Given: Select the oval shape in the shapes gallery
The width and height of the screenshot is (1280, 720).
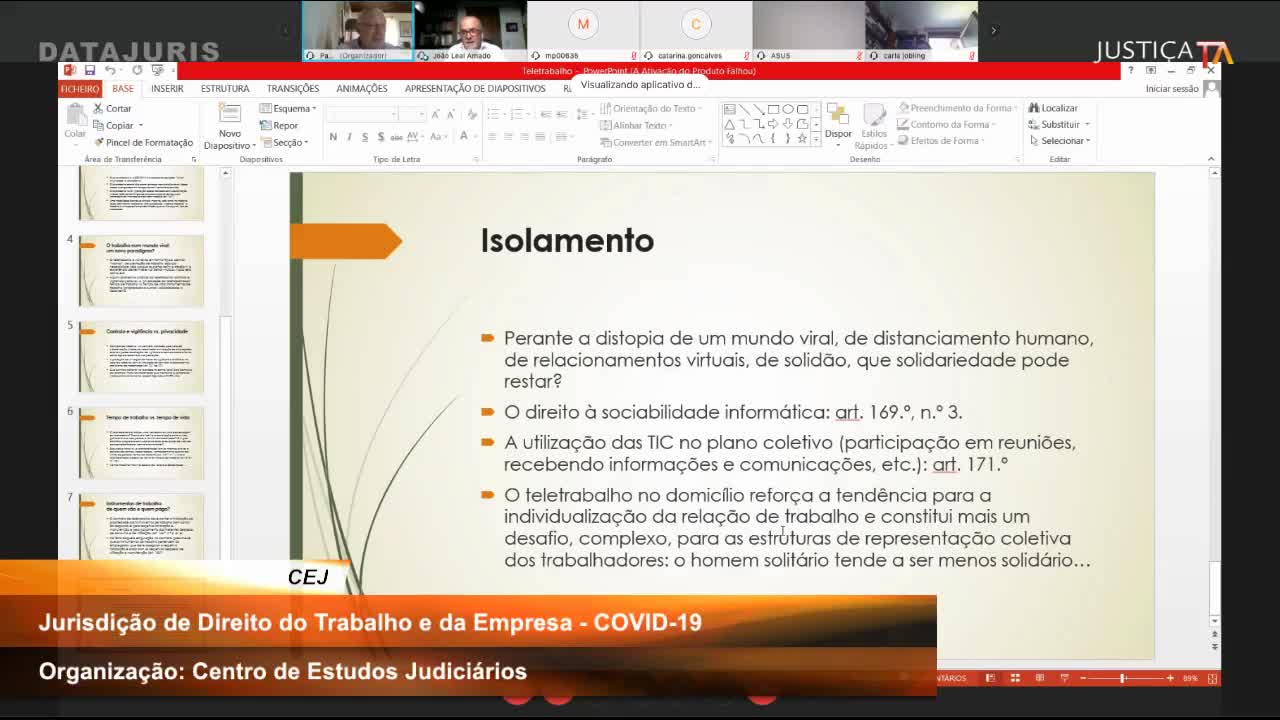Looking at the screenshot, I should click(788, 107).
